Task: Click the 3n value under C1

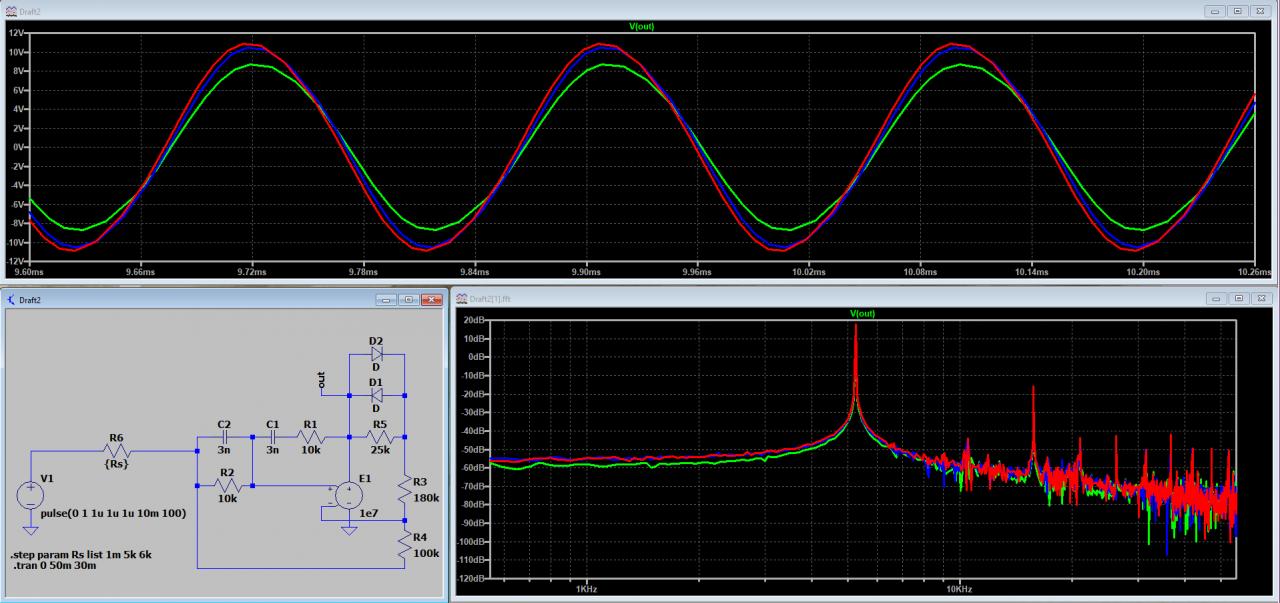Action: (x=272, y=450)
